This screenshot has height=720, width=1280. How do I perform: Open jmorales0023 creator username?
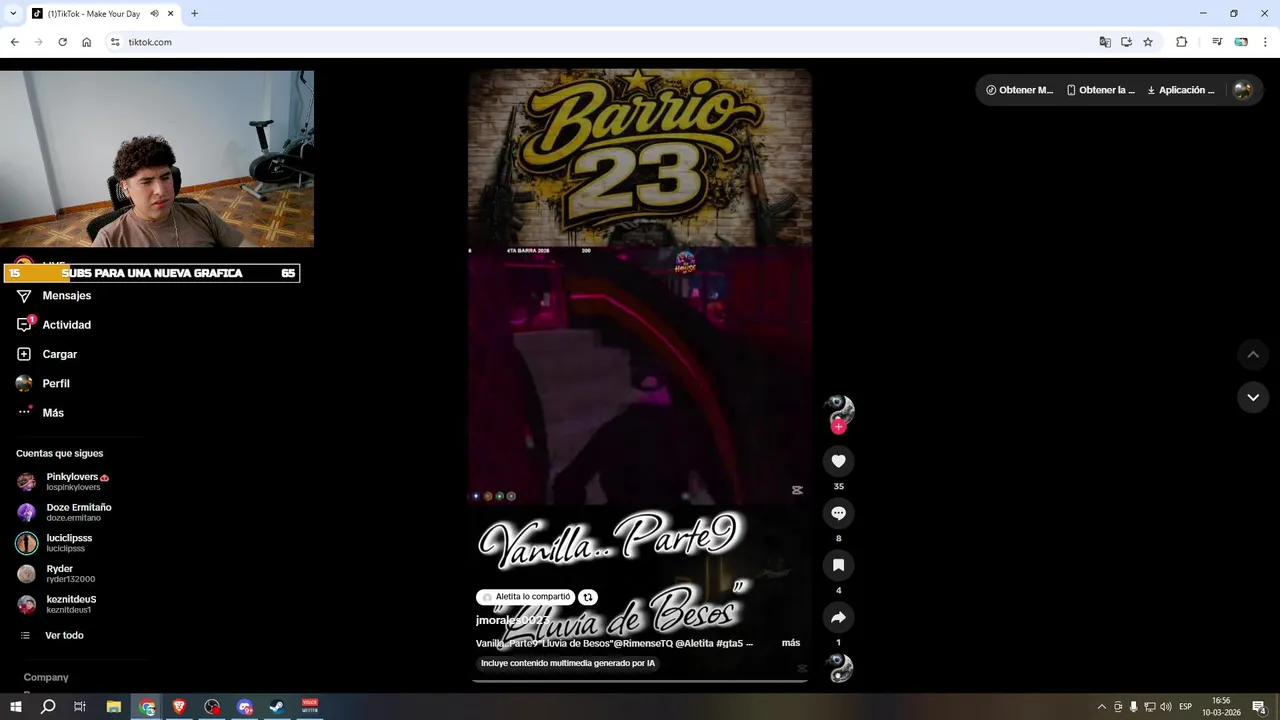[x=512, y=620]
